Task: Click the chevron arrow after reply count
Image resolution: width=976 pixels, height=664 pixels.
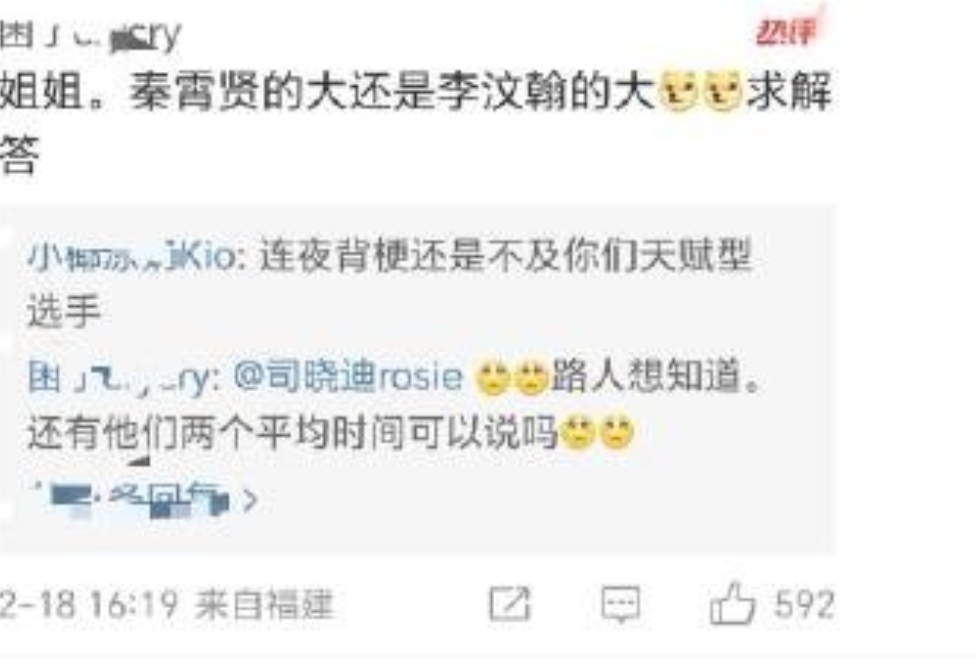Action: click(250, 499)
